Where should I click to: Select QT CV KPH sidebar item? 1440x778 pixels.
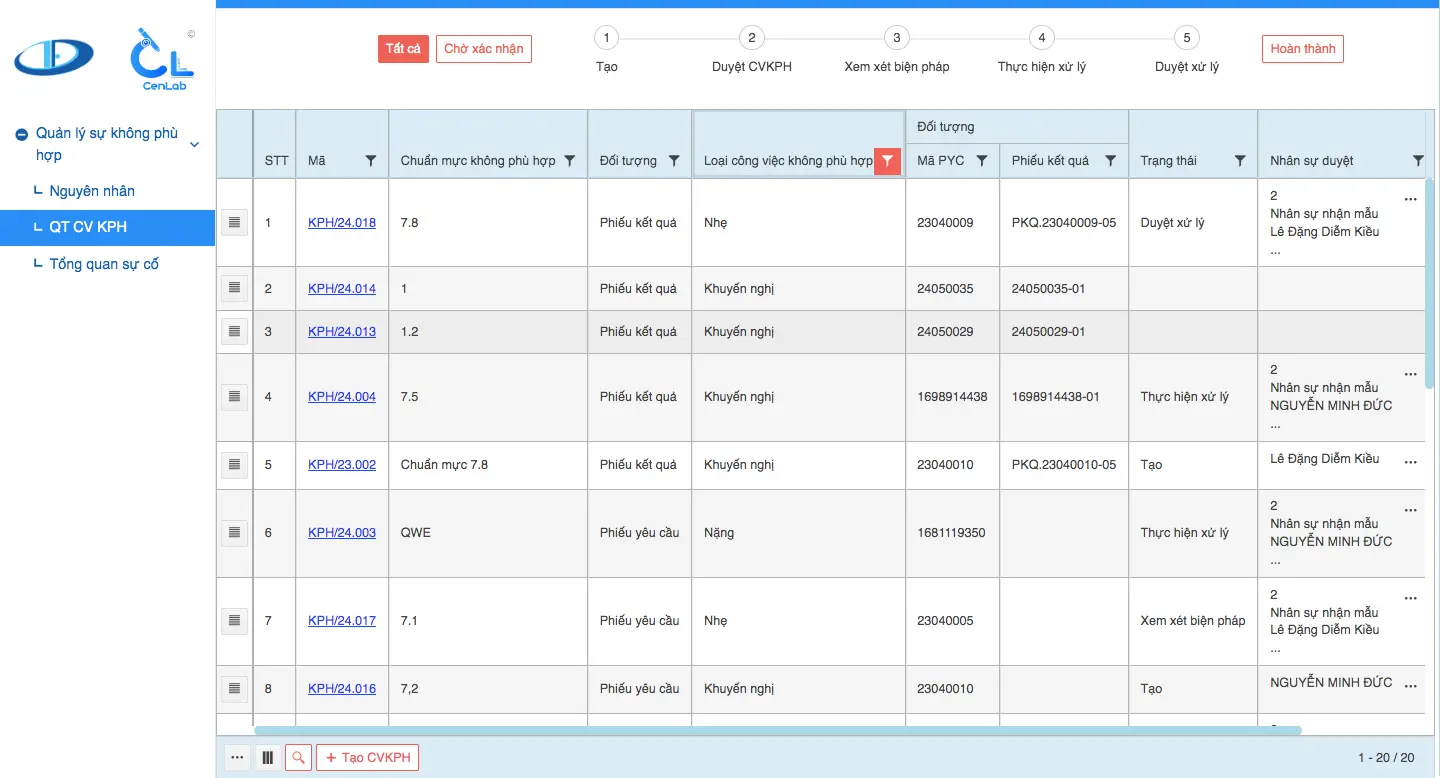[x=108, y=227]
